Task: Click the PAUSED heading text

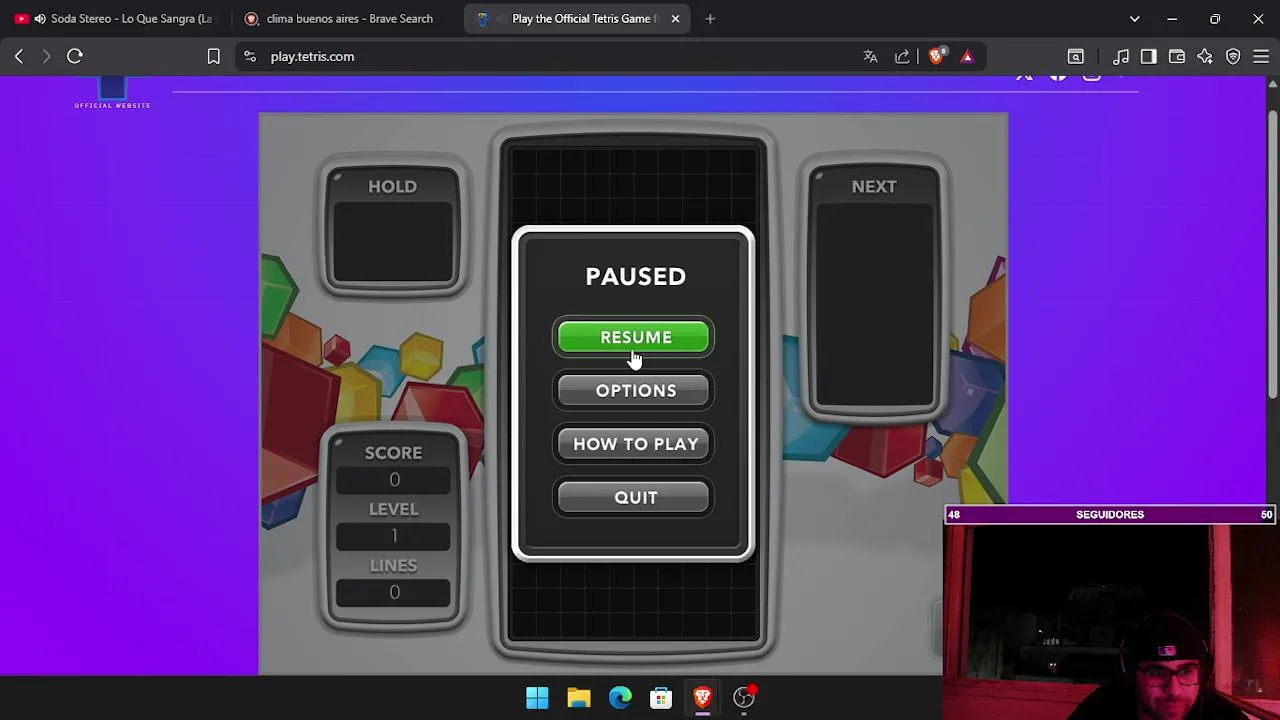Action: point(635,277)
